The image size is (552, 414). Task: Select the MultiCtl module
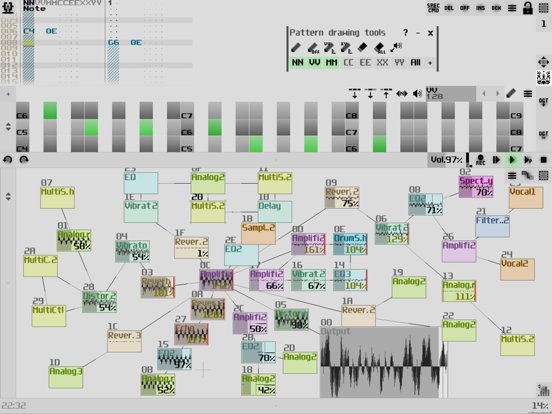point(49,316)
